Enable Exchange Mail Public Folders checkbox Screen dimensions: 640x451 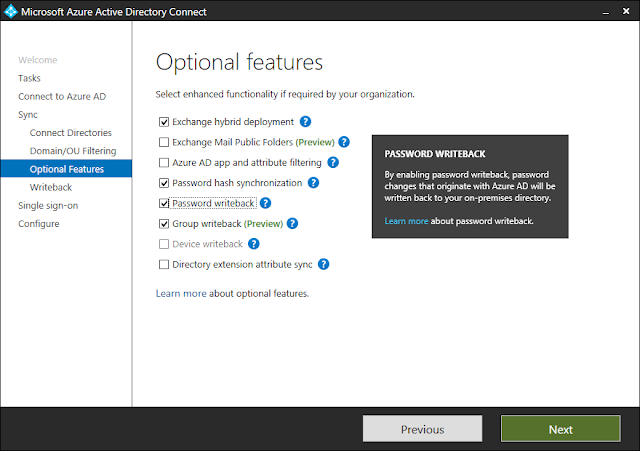point(164,142)
